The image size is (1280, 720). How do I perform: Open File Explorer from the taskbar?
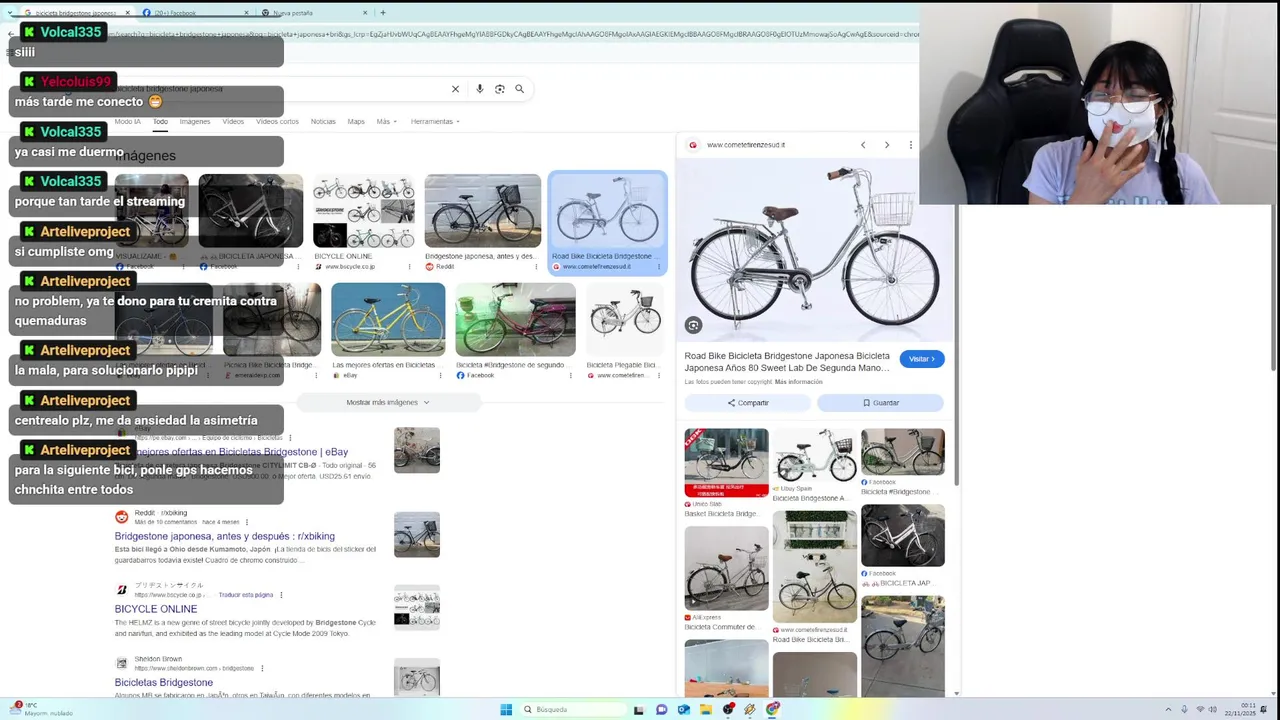coord(706,710)
